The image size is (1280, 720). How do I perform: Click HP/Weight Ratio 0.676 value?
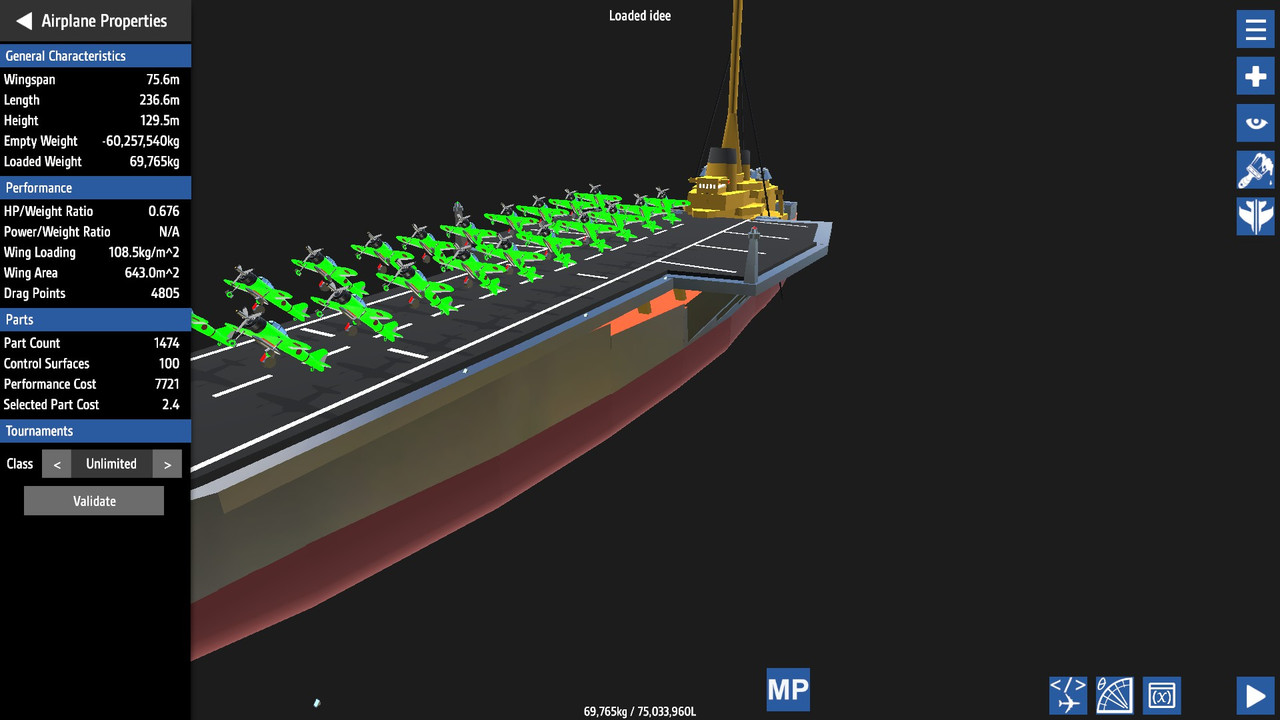point(164,211)
